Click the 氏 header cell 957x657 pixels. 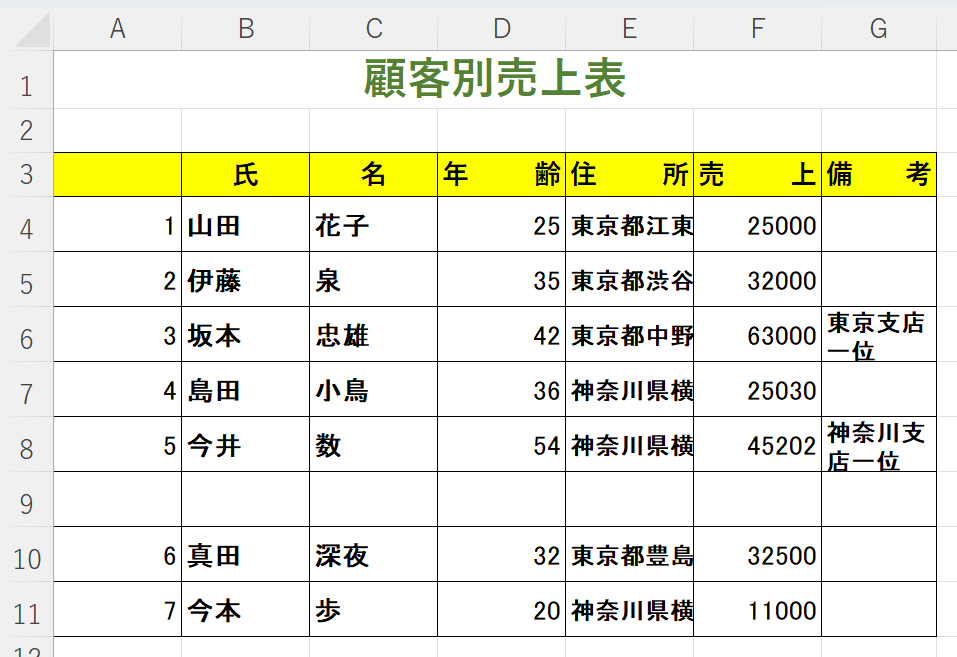click(245, 175)
